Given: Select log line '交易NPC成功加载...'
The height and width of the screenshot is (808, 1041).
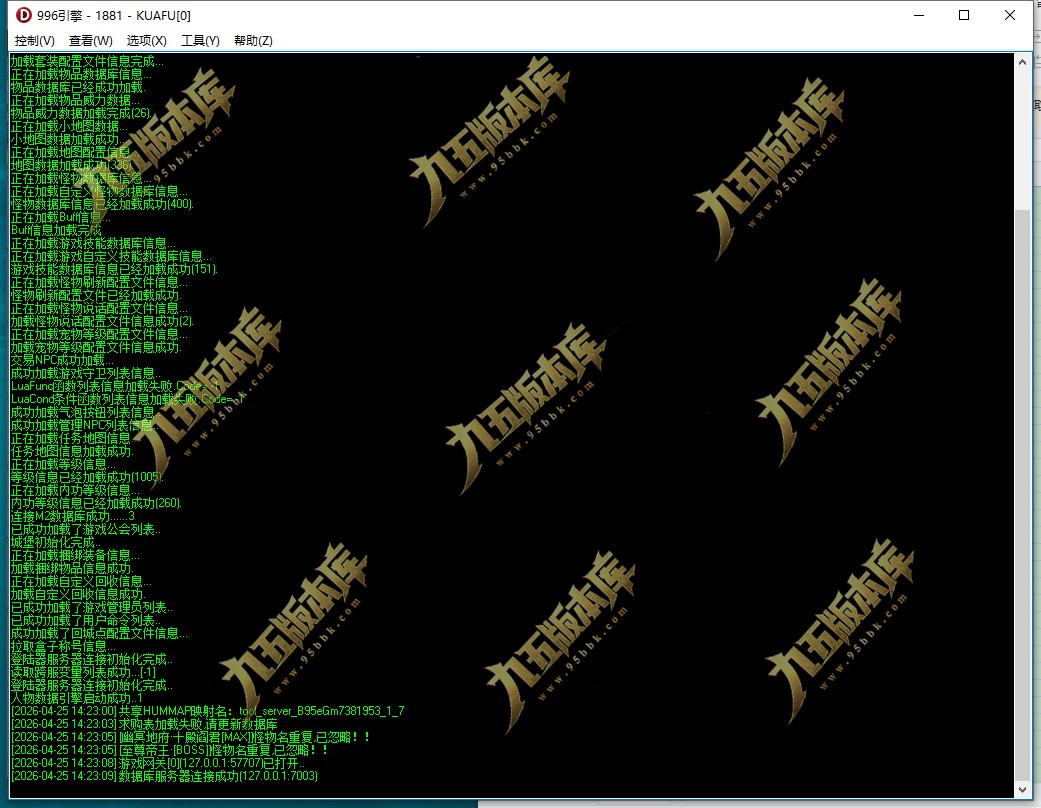Looking at the screenshot, I should (x=62, y=361).
